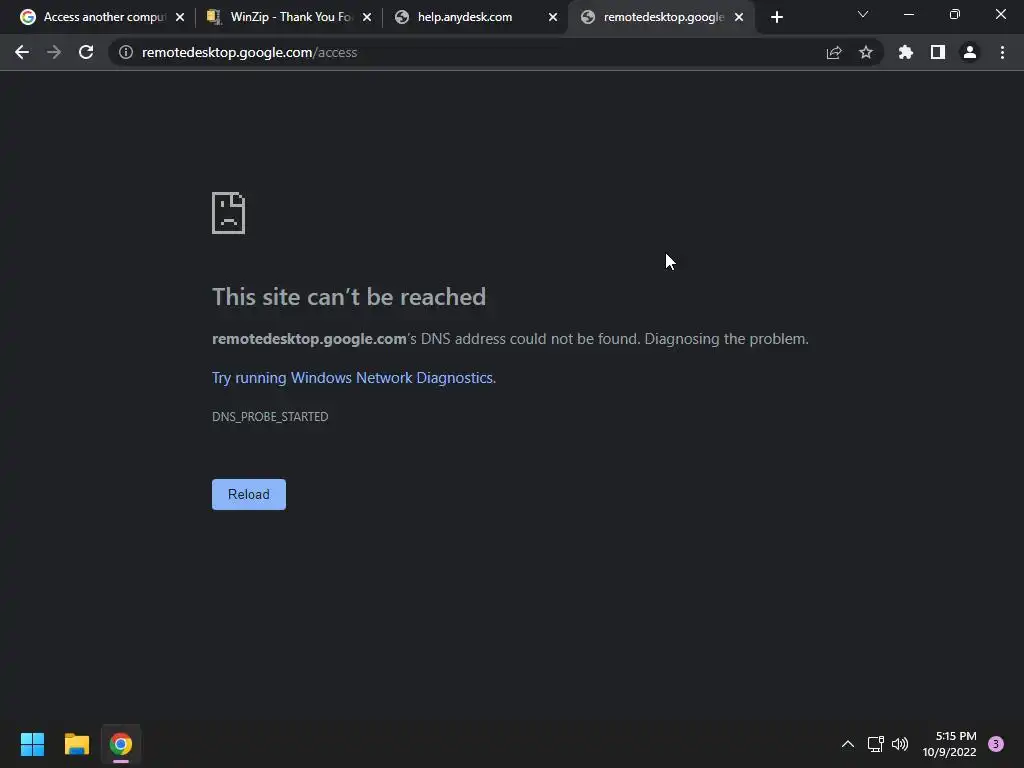Click the This site can't be reached heading
Screen dimensions: 1024x768
click(x=349, y=297)
